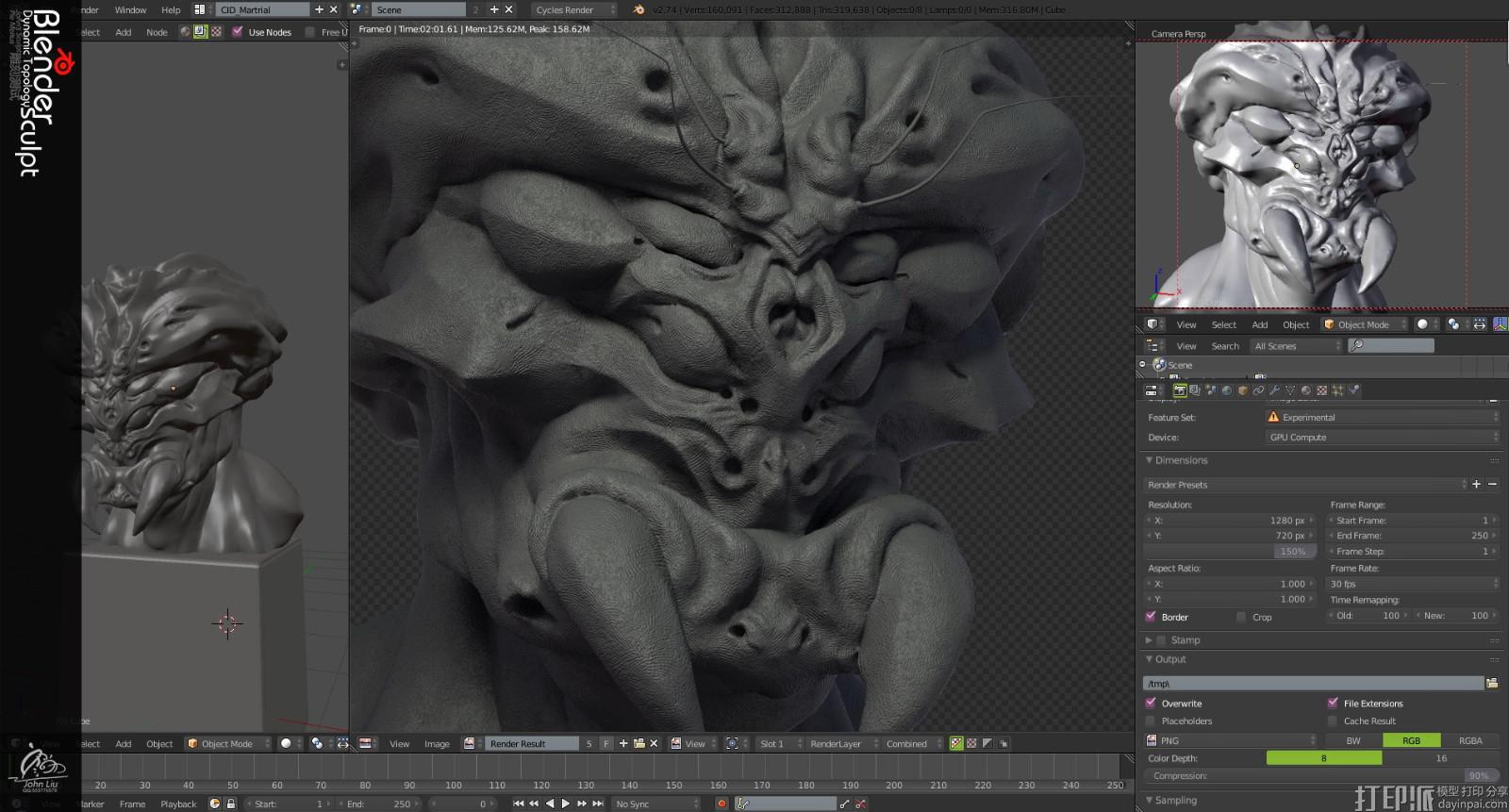Select material nodes in the node editor header

tap(186, 32)
